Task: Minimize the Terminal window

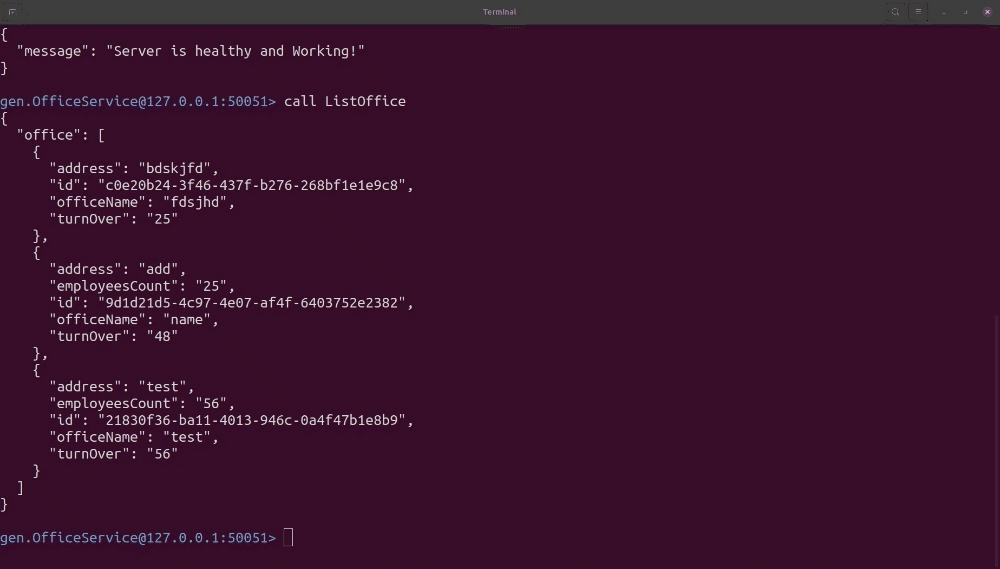Action: click(x=943, y=12)
